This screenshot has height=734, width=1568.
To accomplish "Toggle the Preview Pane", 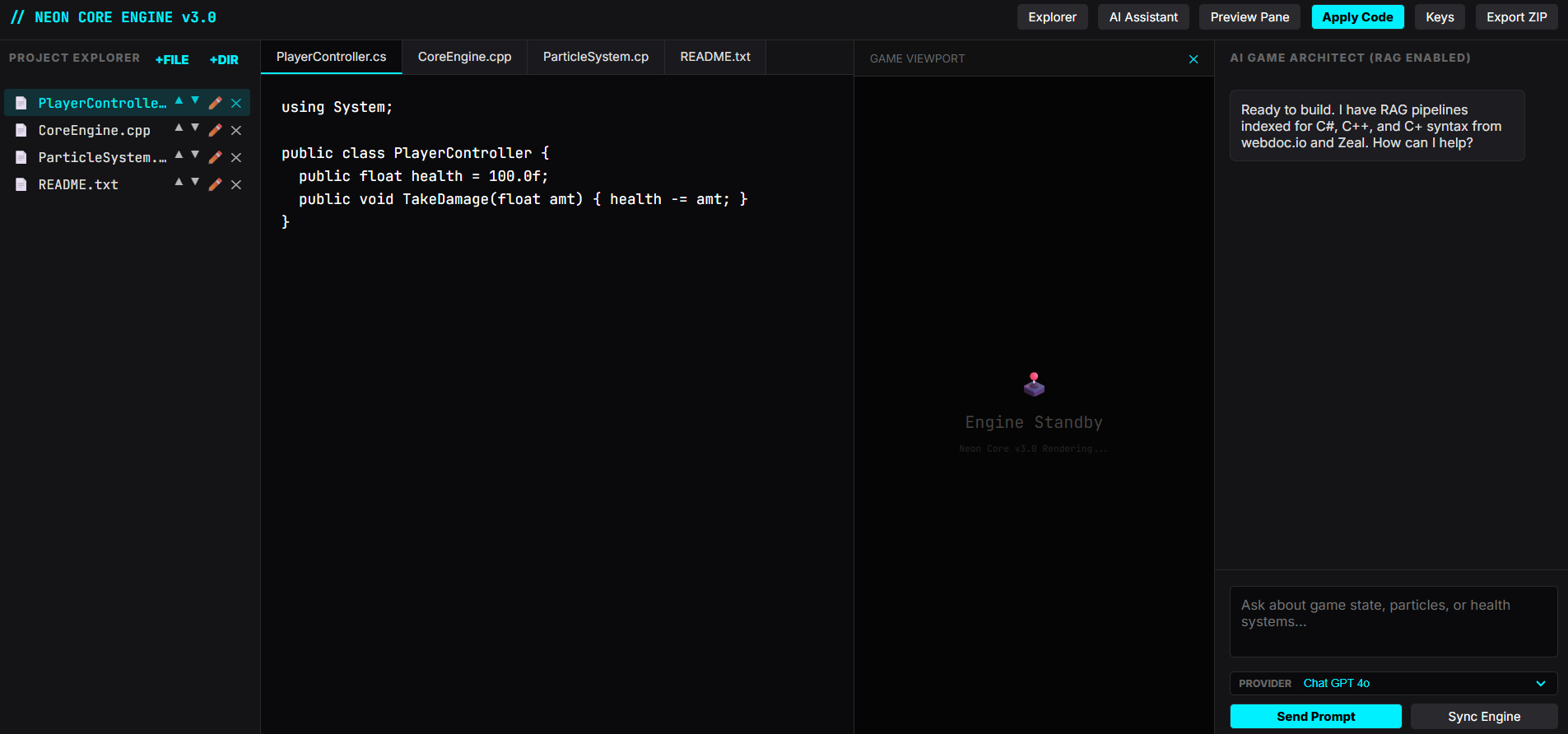I will coord(1249,17).
